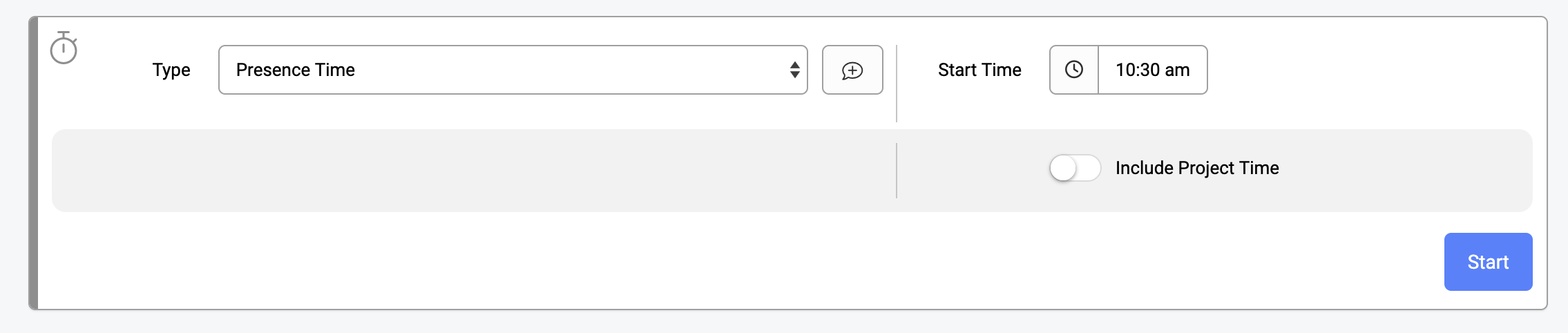Click the Type field label

coord(171,70)
